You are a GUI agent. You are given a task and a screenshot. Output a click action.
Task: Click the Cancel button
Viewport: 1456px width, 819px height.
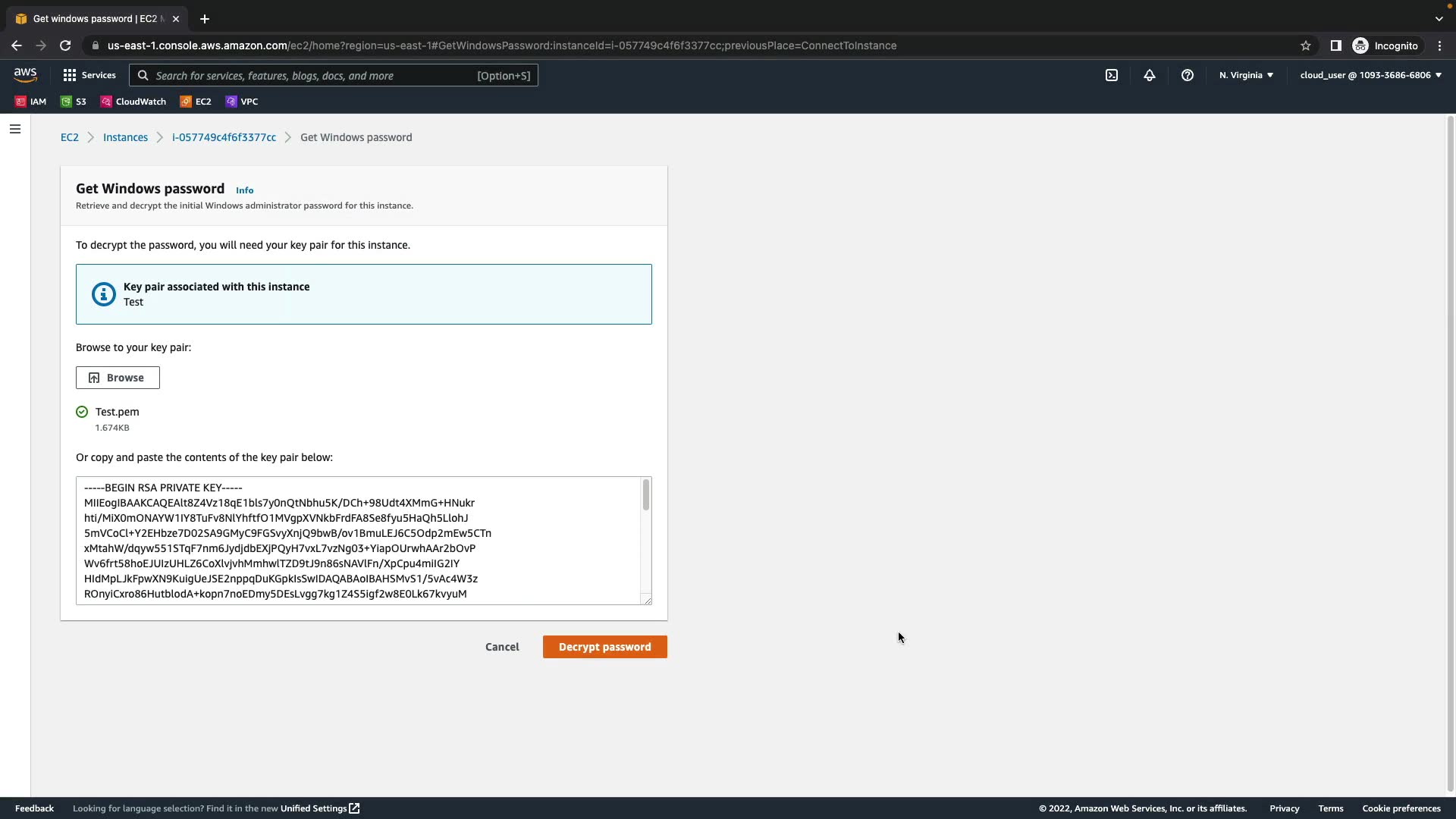tap(502, 647)
